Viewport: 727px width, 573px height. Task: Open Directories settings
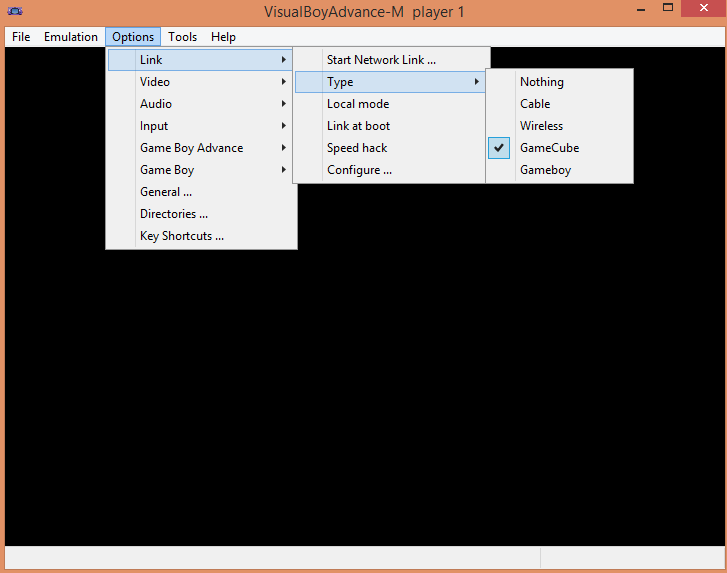[x=200, y=214]
